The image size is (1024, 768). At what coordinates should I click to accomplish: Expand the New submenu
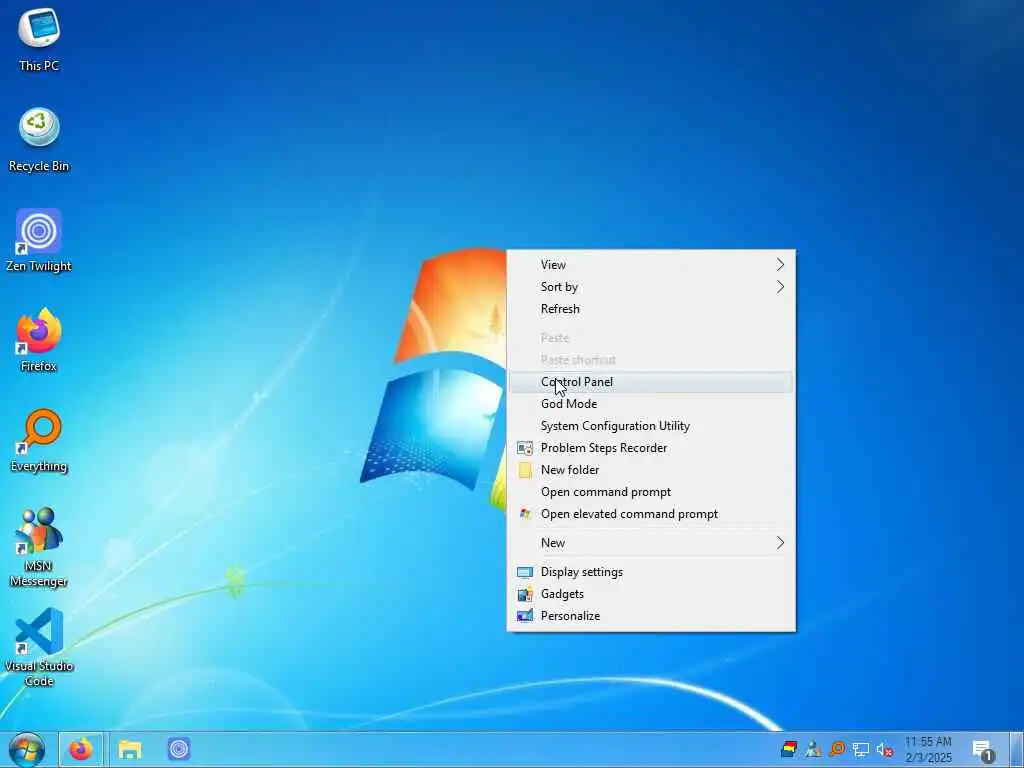point(651,543)
